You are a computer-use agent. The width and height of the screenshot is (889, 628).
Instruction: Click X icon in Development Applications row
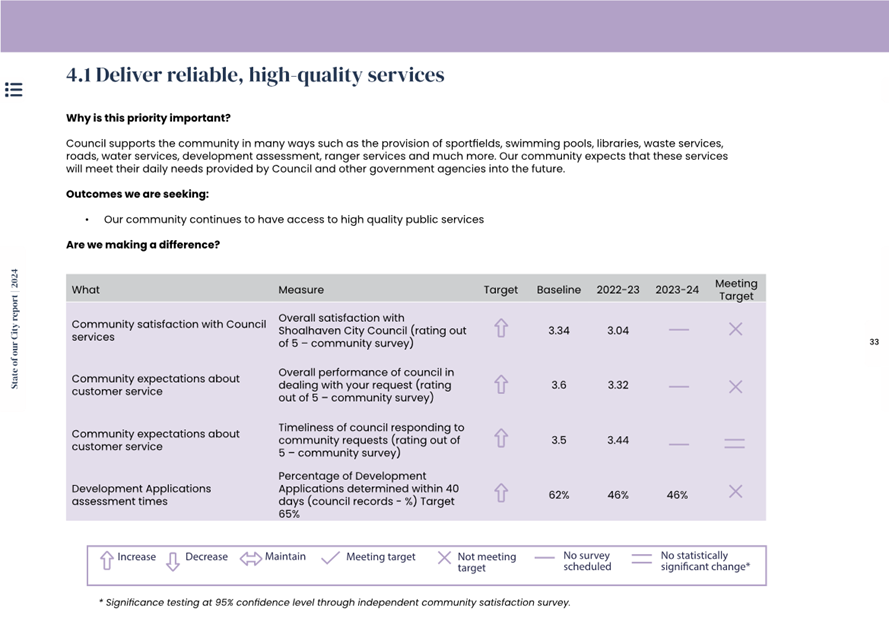pyautogui.click(x=735, y=491)
